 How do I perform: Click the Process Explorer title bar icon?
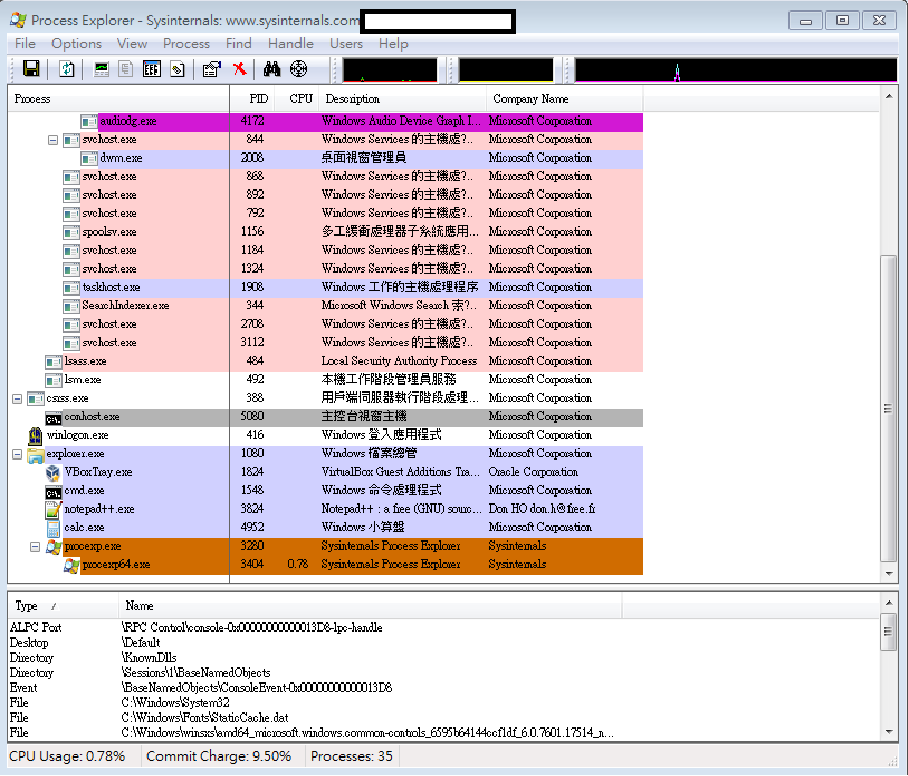[x=18, y=20]
